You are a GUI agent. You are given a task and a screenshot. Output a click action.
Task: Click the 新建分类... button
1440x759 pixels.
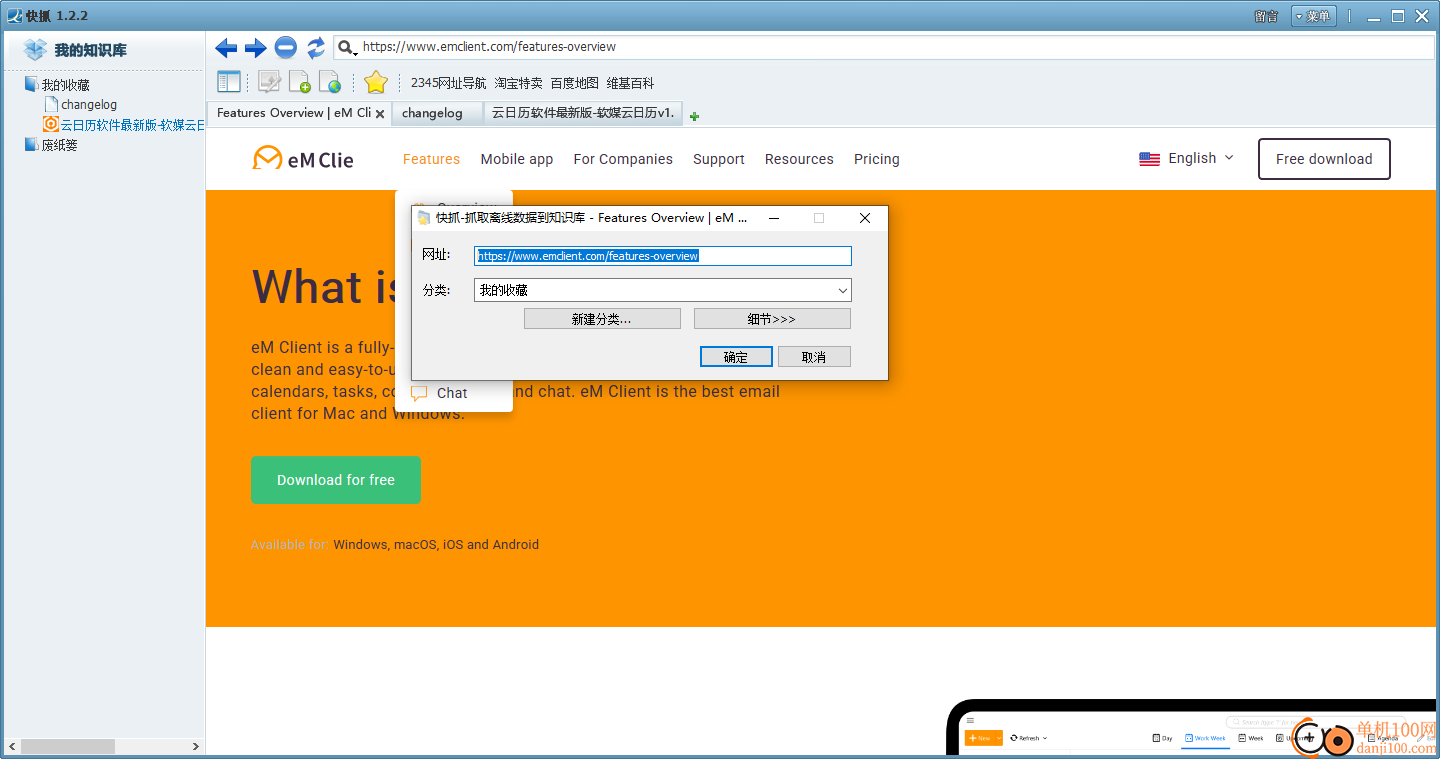pos(602,319)
